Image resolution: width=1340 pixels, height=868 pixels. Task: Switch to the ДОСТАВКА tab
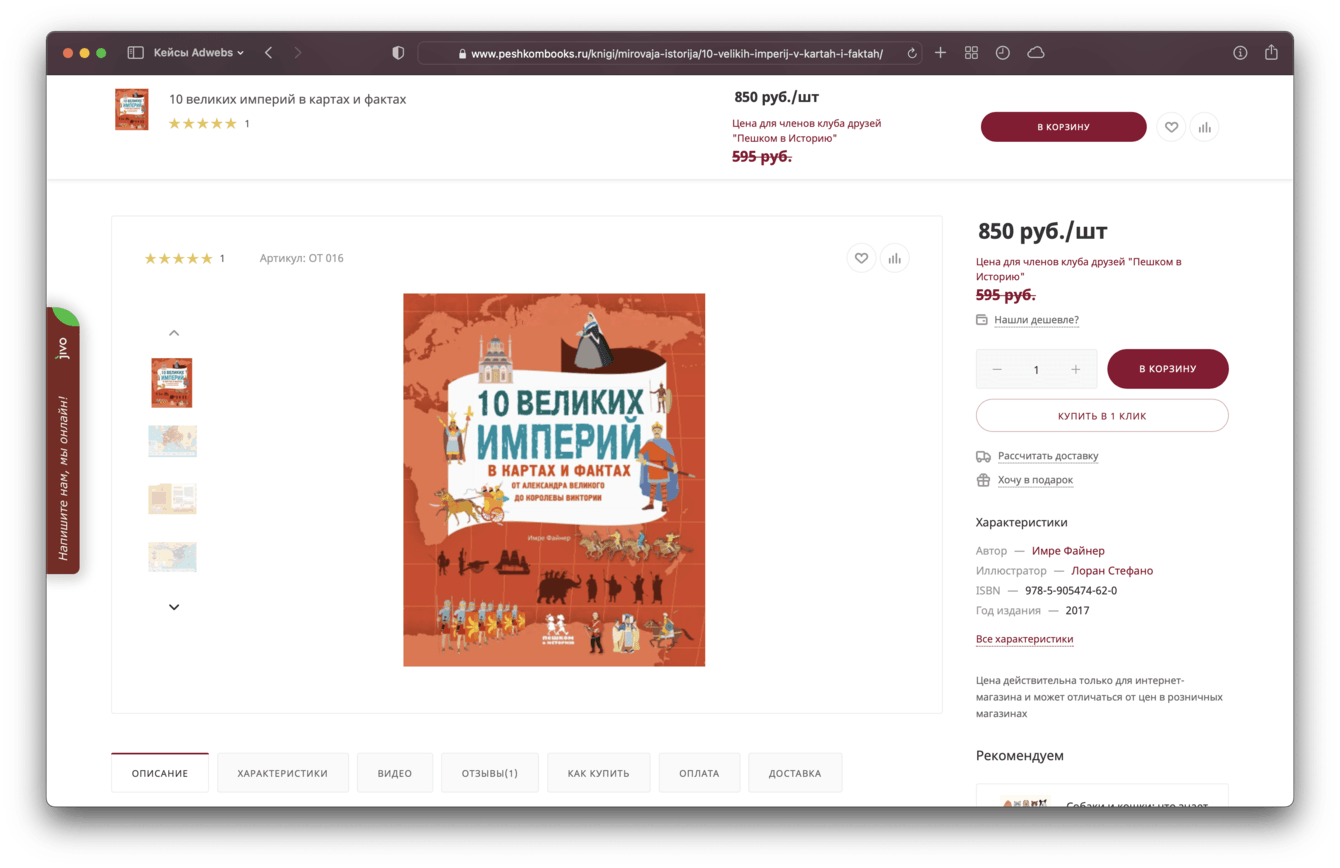(x=795, y=773)
